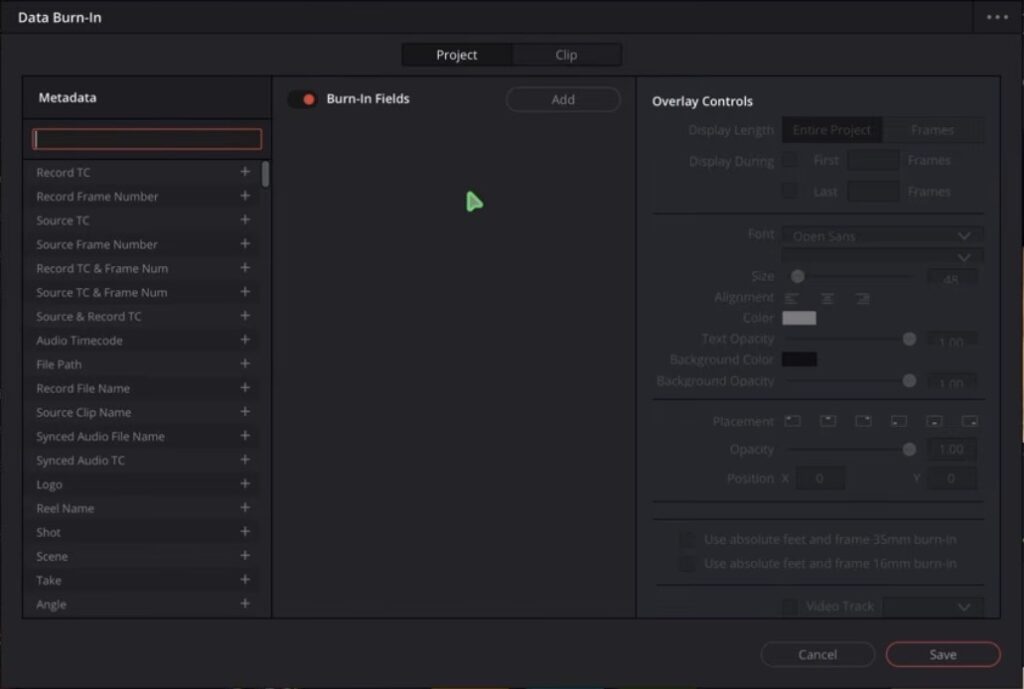Image resolution: width=1024 pixels, height=689 pixels.
Task: Focus the Metadata search field
Action: 148,139
